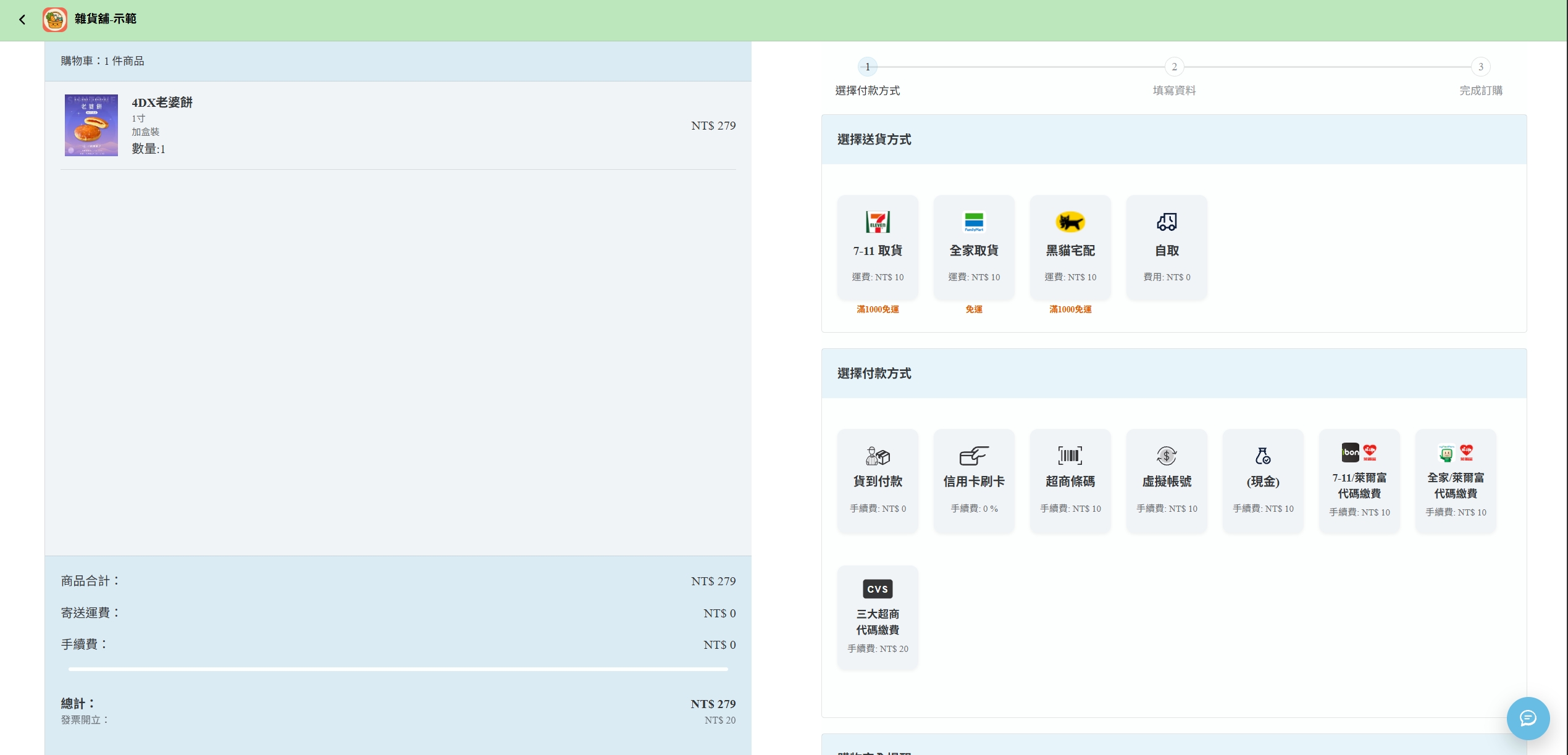Screen dimensions: 1568x755
Task: Click the 選擇付款方式 section heading
Action: click(874, 373)
